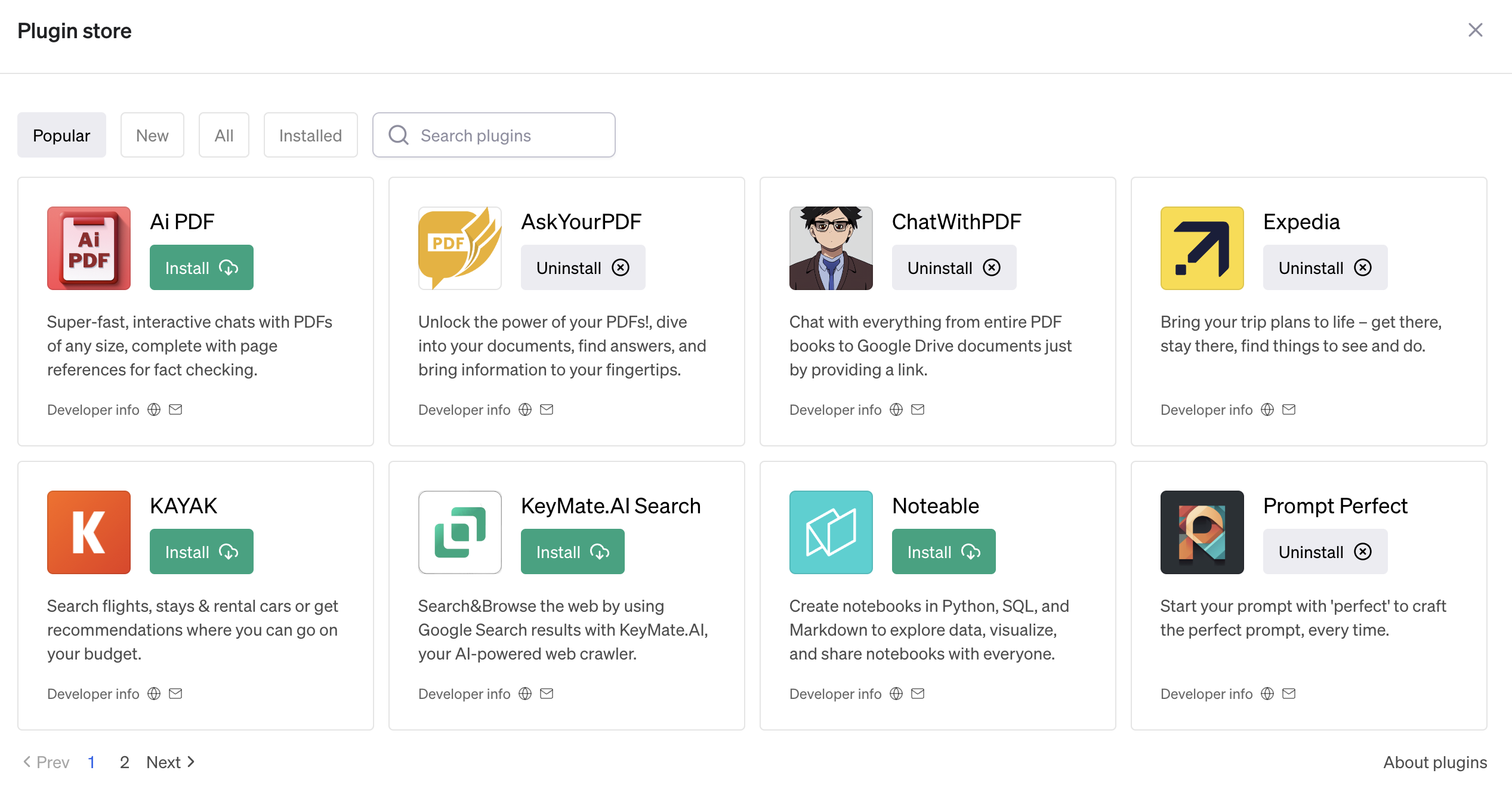1512x795 pixels.
Task: Uninstall the Expedia plugin
Action: coord(1325,267)
